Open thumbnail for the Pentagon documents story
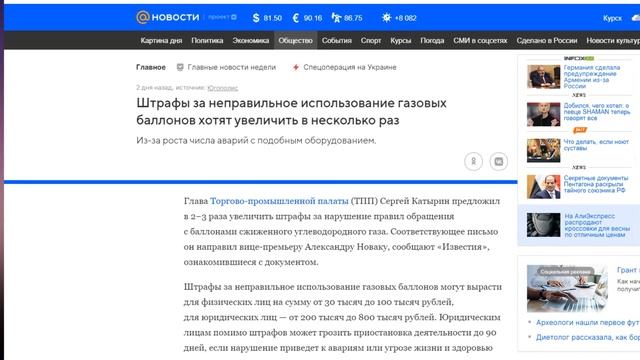 (543, 187)
